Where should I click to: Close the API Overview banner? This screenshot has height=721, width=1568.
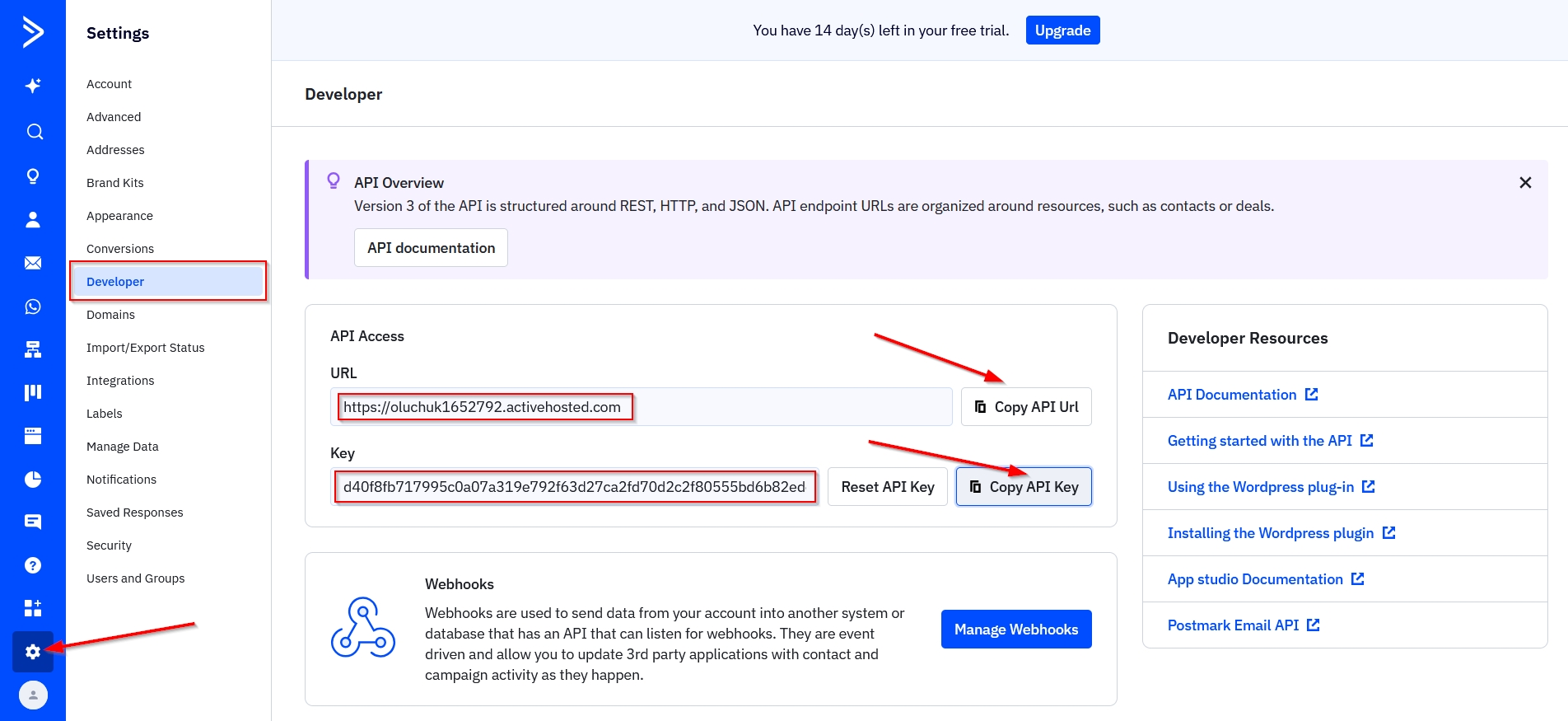coord(1525,183)
